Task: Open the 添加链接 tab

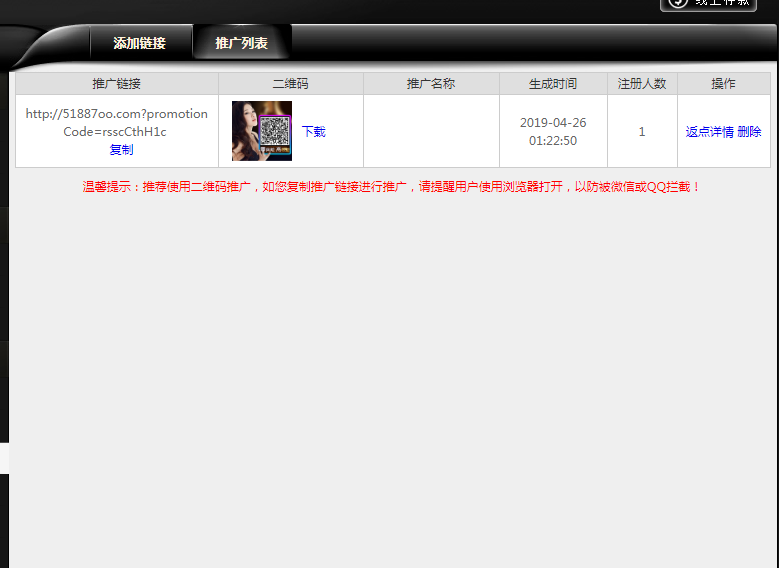Action: pyautogui.click(x=139, y=44)
